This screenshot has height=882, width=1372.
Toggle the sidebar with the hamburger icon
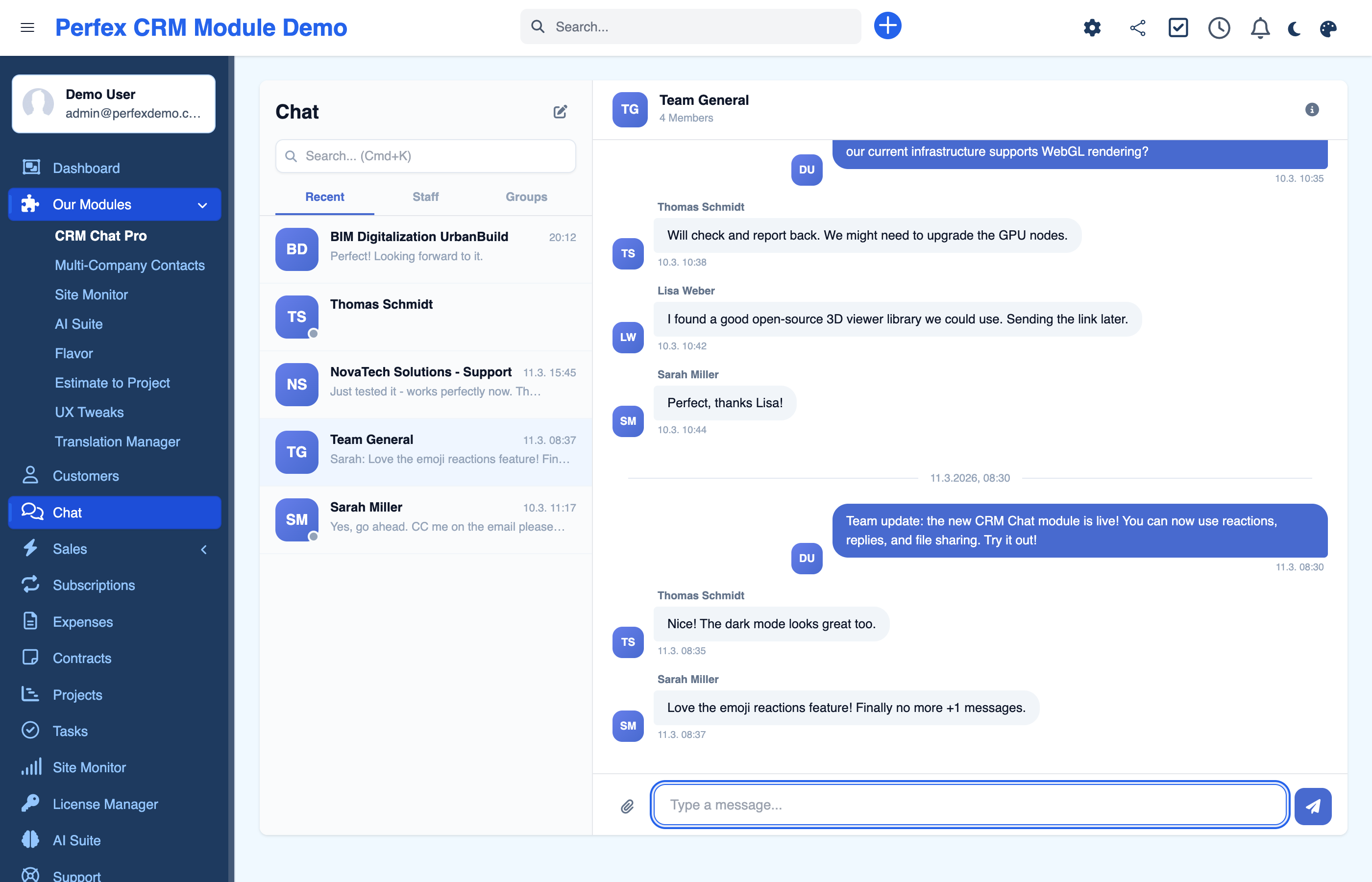[x=27, y=27]
